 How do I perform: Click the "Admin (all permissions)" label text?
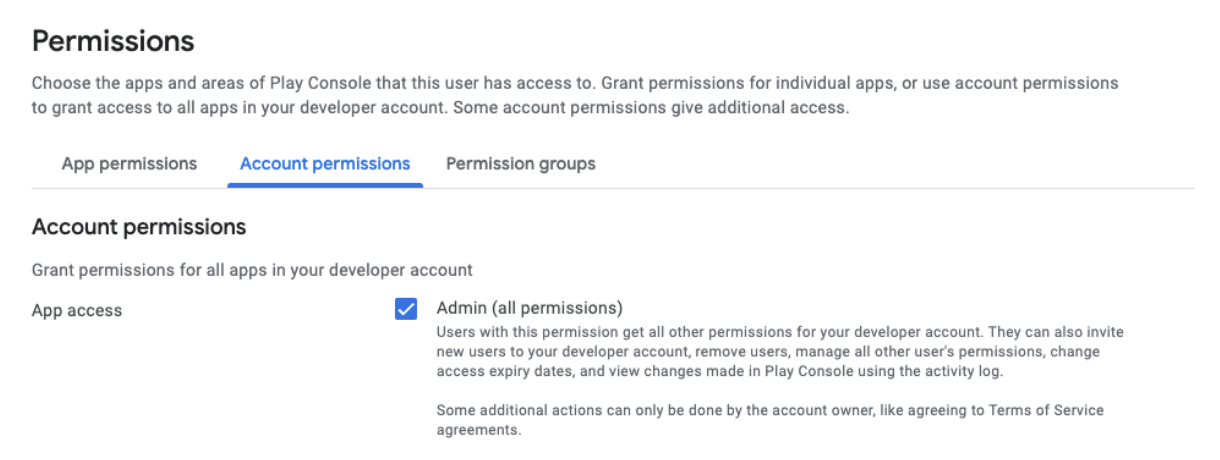point(529,308)
